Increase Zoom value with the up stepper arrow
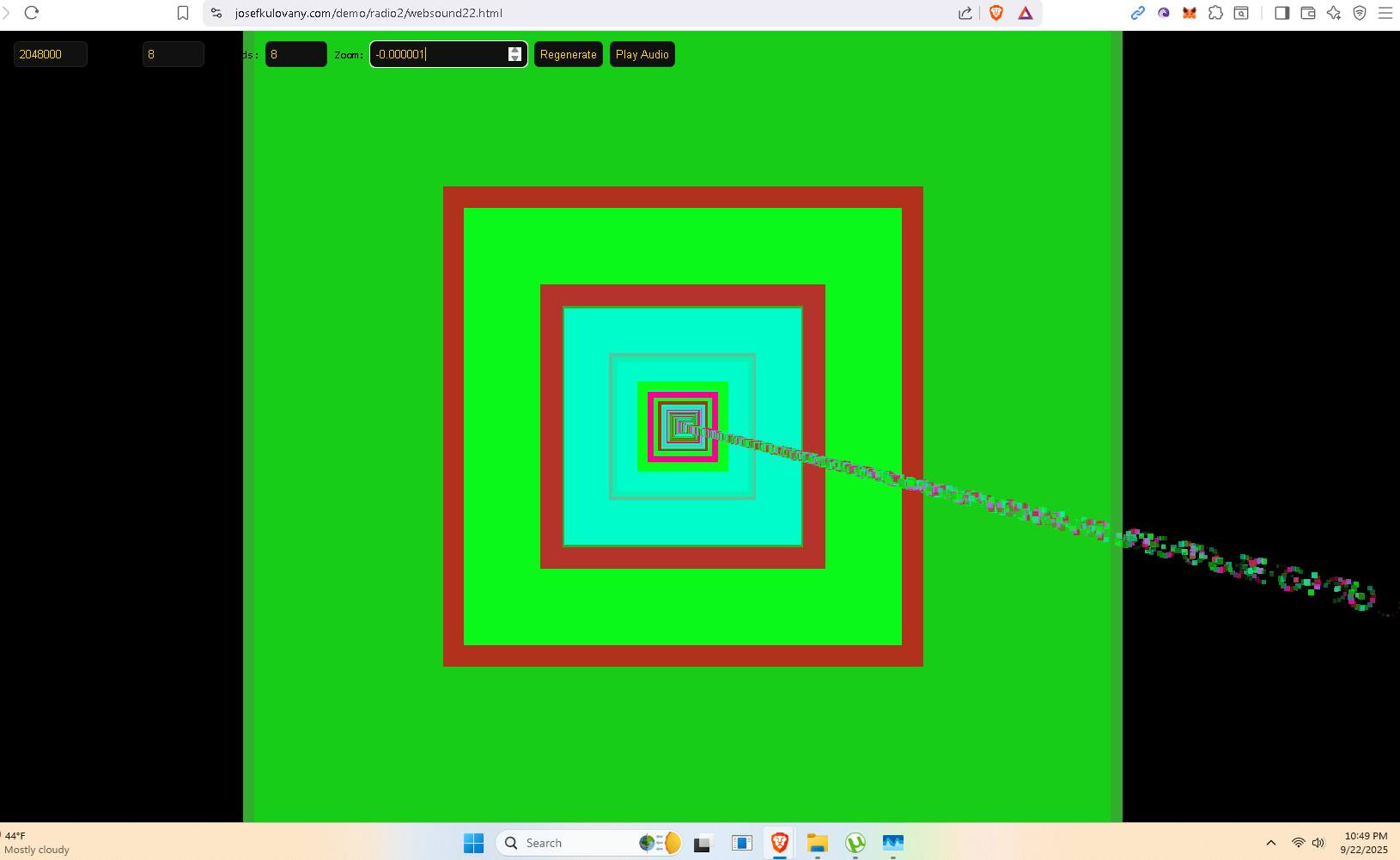The height and width of the screenshot is (860, 1400). tap(514, 51)
